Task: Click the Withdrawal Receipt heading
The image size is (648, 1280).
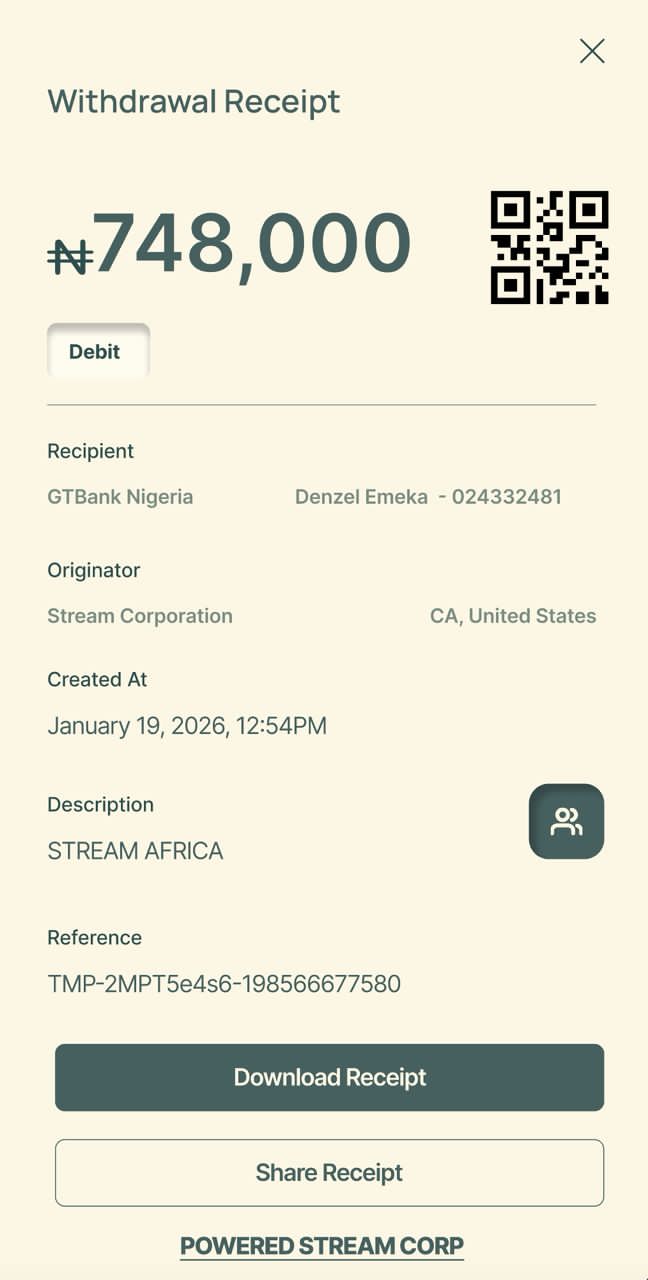Action: [194, 101]
